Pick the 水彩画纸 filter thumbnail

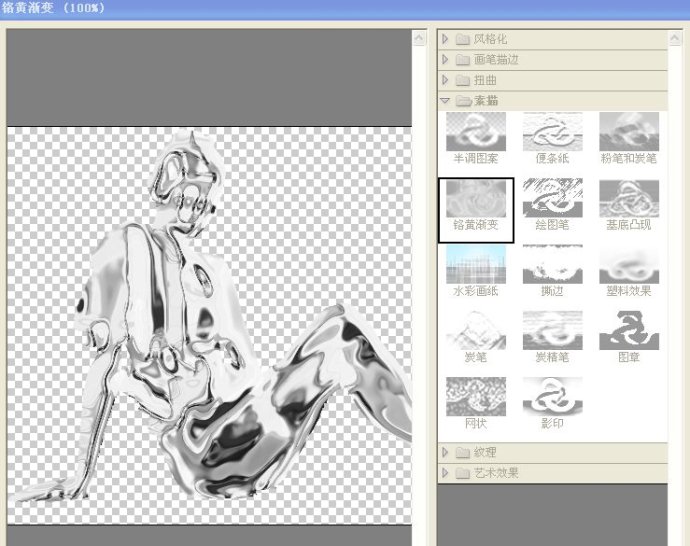(475, 265)
